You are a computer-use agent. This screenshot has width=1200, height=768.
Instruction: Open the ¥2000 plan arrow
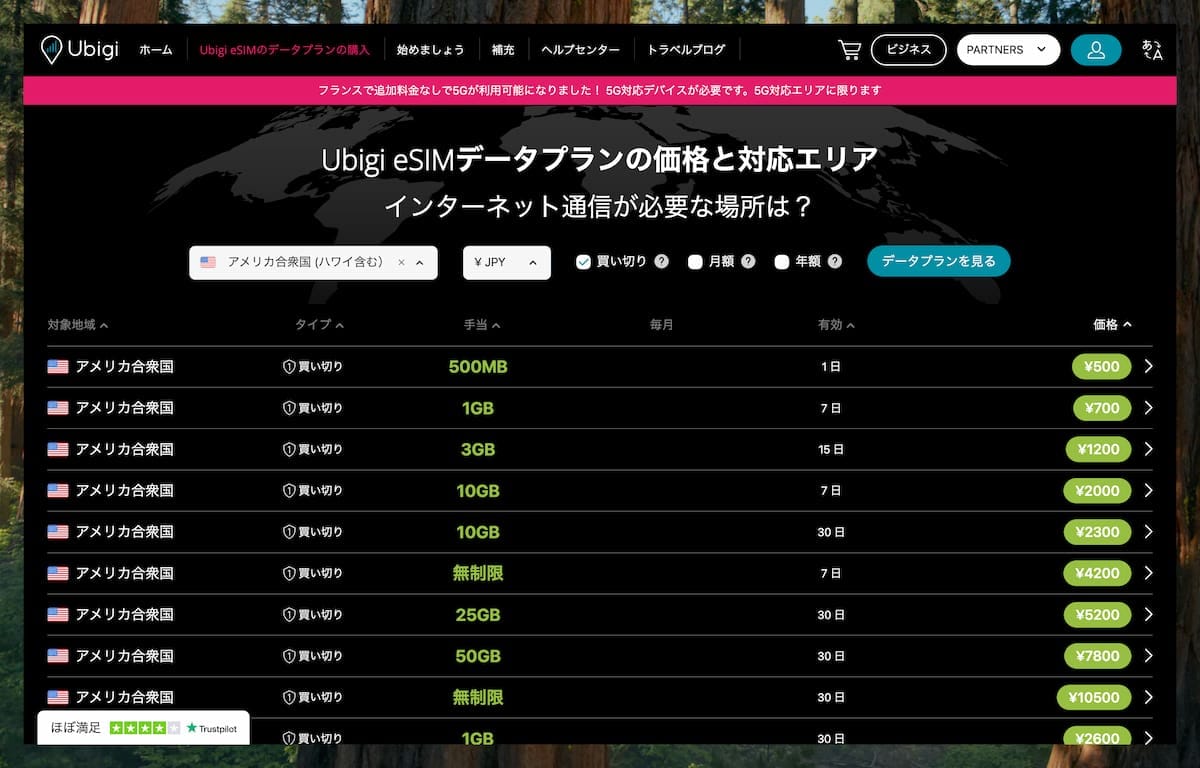pyautogui.click(x=1148, y=491)
